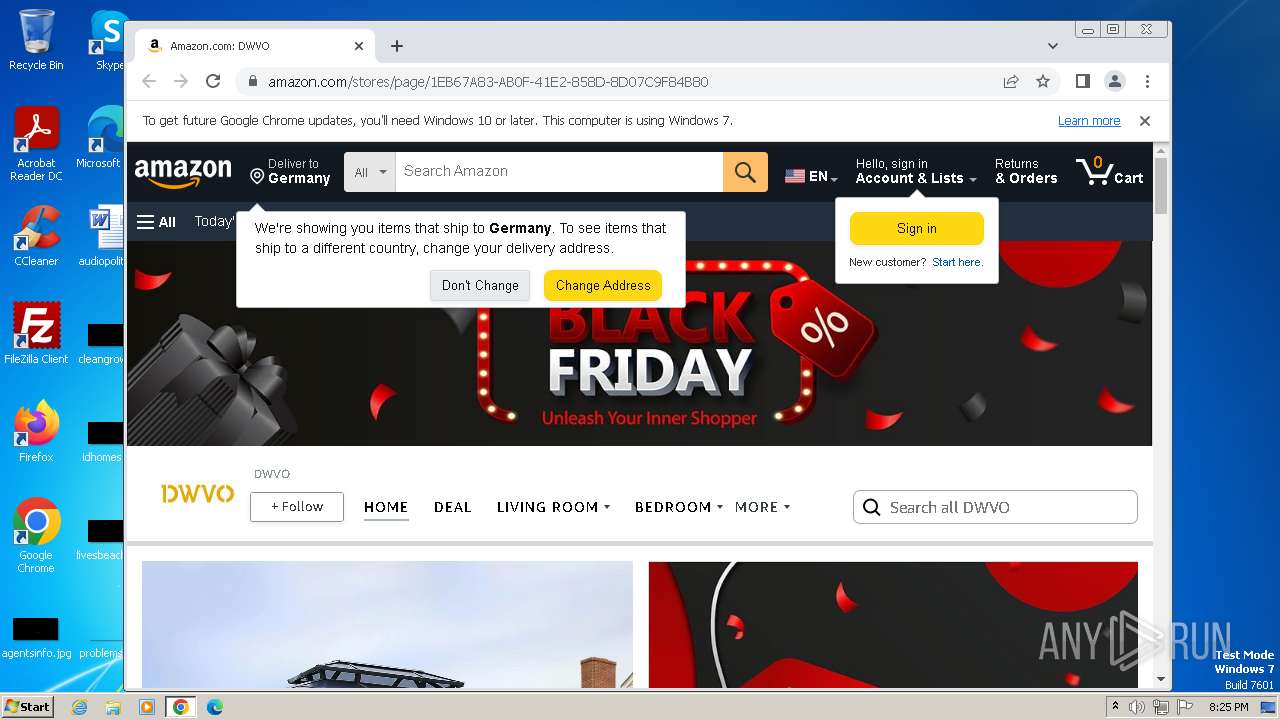The width and height of the screenshot is (1280, 720).
Task: Expand the search category All dropdown
Action: (370, 172)
